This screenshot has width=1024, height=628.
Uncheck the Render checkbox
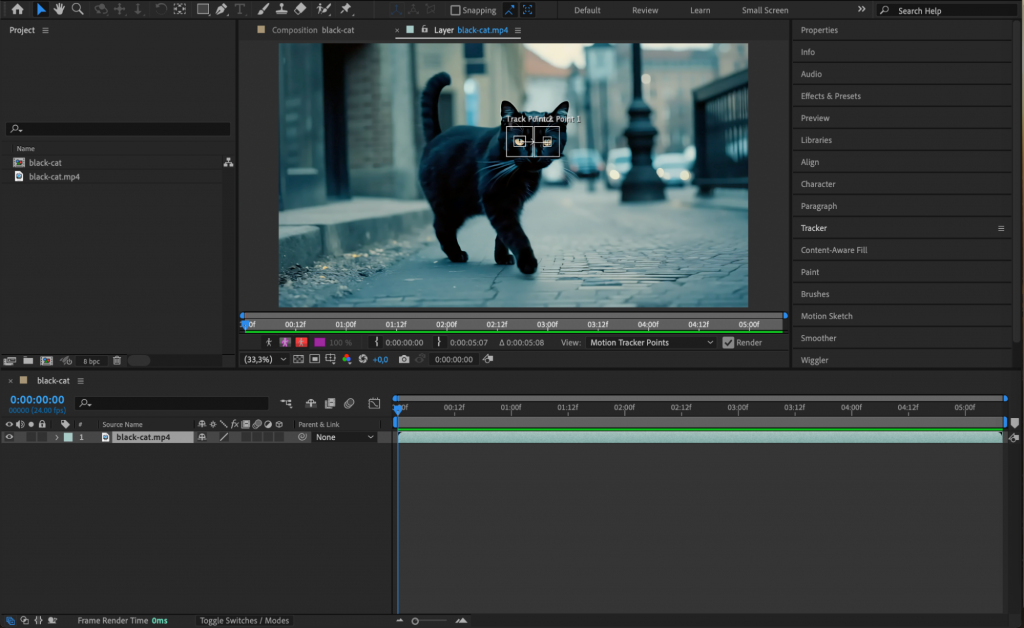[x=729, y=342]
